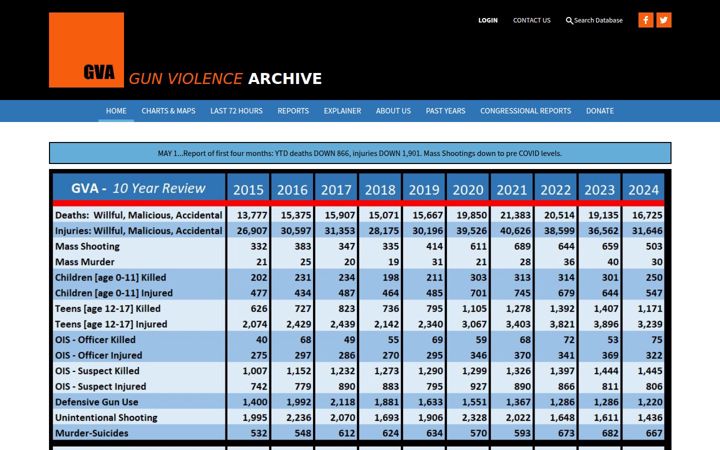Click the GVA - 10 Year Review header
Screen dimensions: 720x450
[x=139, y=188]
